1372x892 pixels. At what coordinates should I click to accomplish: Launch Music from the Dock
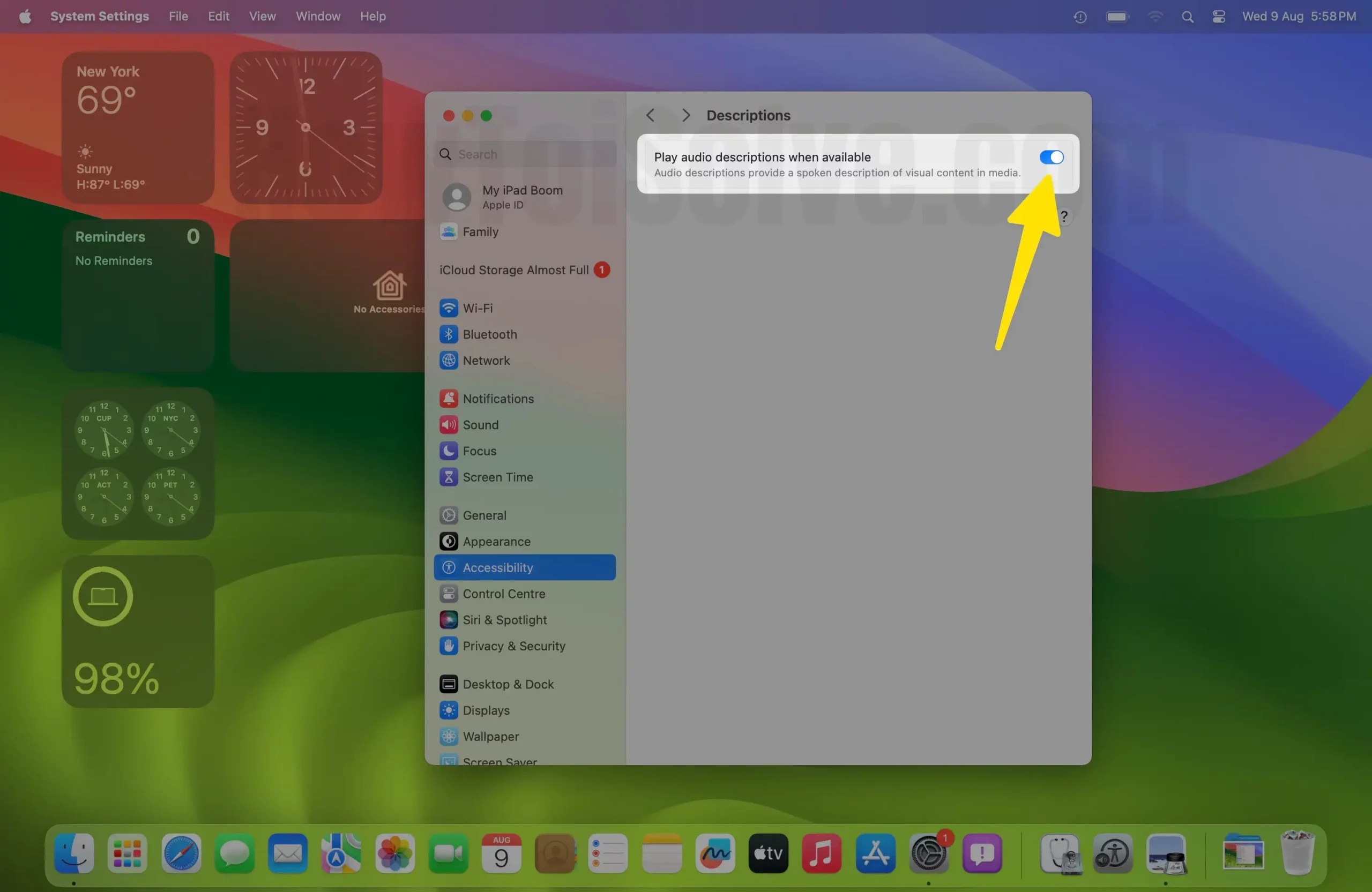point(822,853)
